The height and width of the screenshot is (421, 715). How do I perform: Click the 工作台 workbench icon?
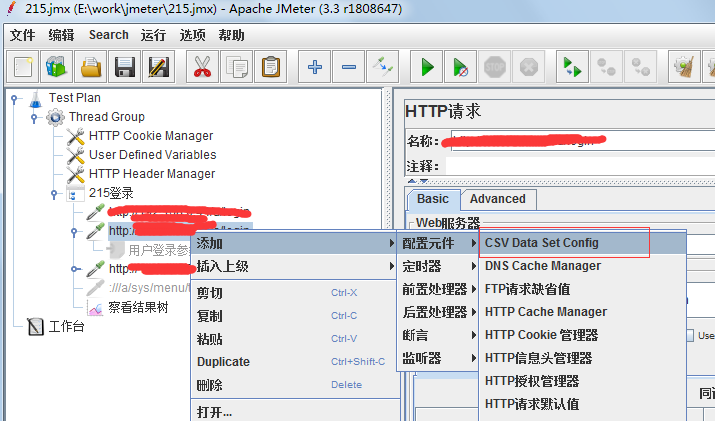(35, 327)
